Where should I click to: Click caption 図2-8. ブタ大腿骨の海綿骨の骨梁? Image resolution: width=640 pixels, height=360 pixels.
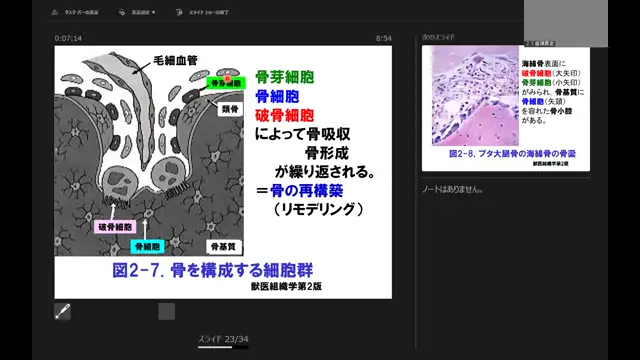tap(512, 154)
